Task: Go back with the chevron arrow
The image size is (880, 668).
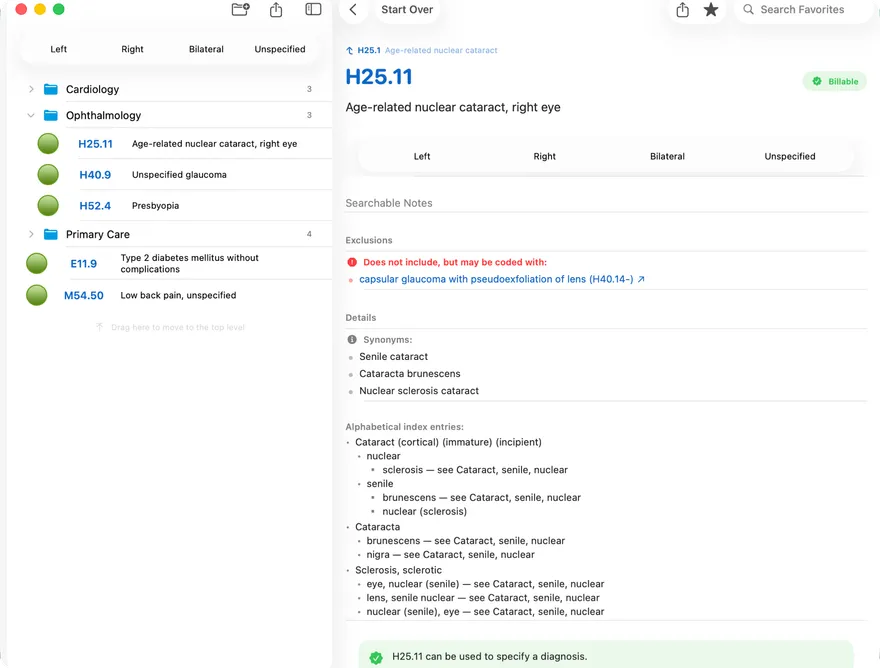Action: click(353, 10)
